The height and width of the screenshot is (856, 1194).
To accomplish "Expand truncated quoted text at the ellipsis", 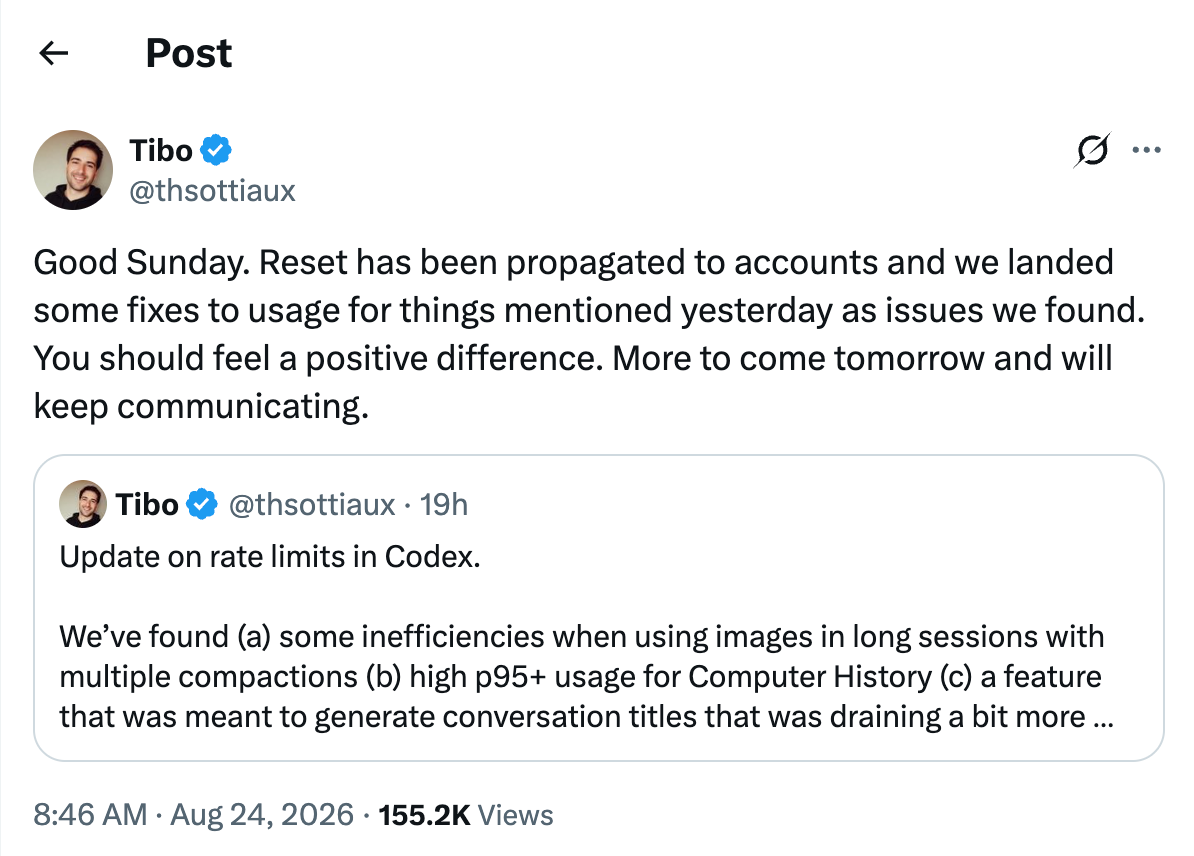I will (x=1103, y=717).
